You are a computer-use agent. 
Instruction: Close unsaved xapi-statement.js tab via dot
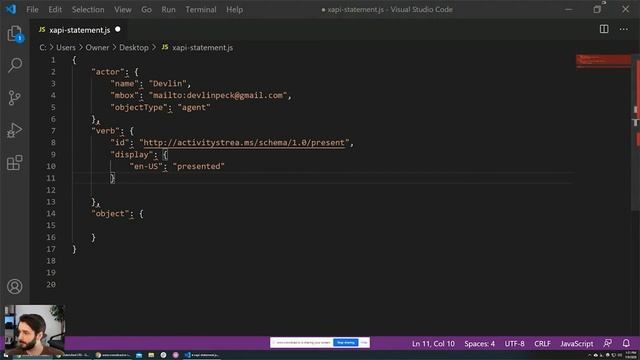click(x=118, y=29)
